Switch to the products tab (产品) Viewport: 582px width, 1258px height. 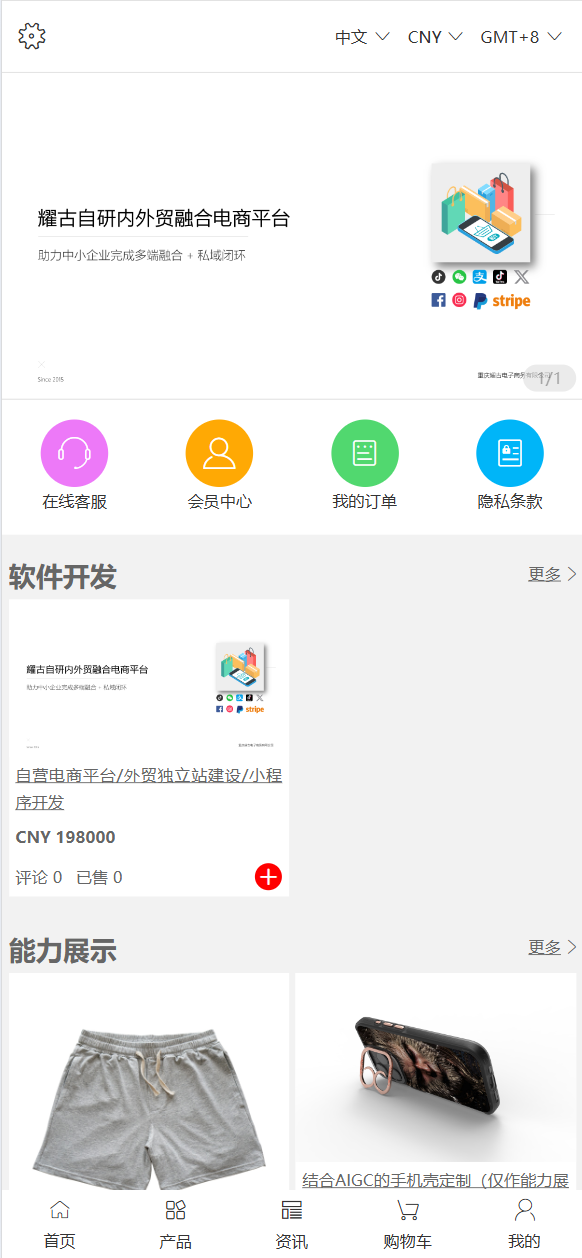175,1225
